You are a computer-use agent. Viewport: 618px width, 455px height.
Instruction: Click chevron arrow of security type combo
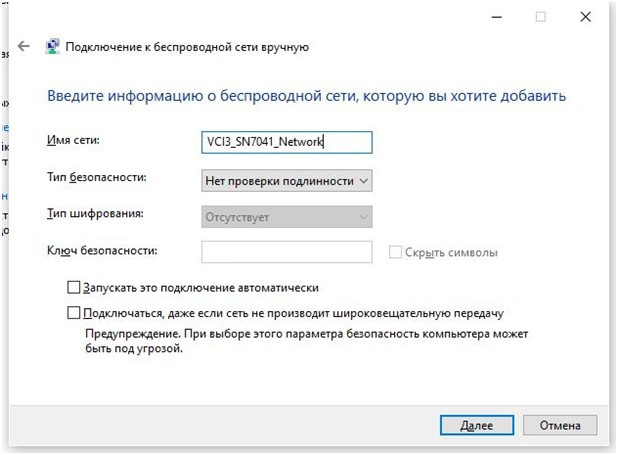[363, 181]
